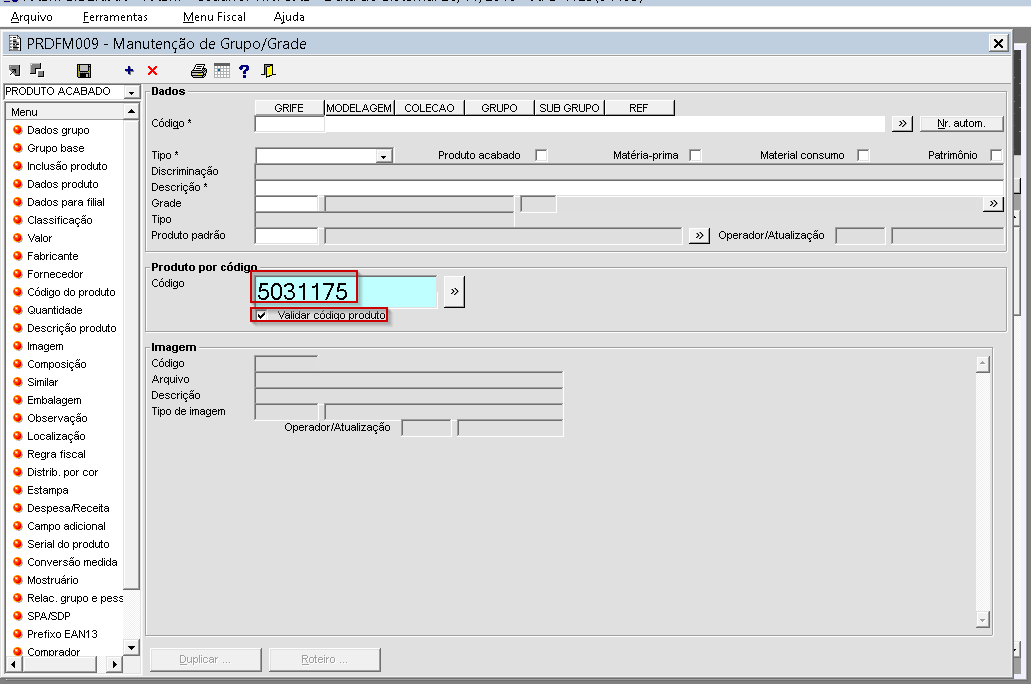Click the second window icon in toolbar
Viewport: 1031px width, 684px height.
click(x=37, y=70)
